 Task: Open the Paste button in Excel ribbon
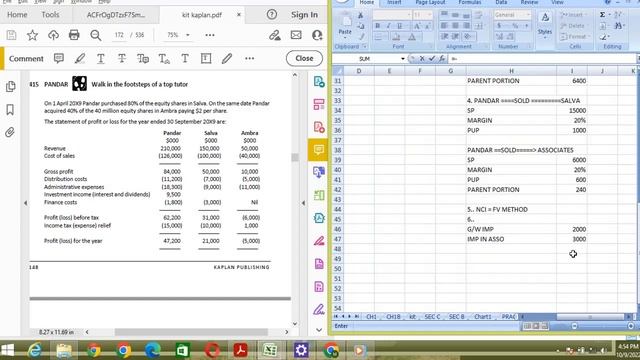pos(345,25)
